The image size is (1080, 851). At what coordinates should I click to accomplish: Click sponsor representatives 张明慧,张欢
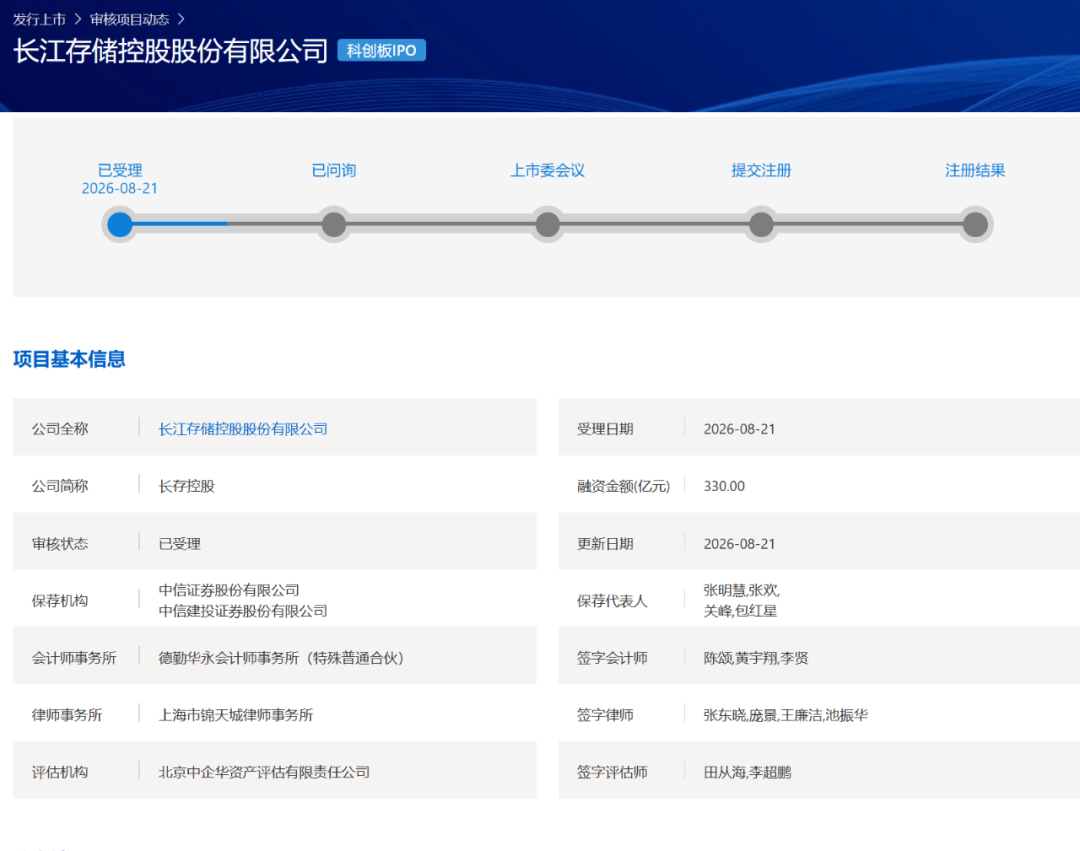tap(741, 590)
